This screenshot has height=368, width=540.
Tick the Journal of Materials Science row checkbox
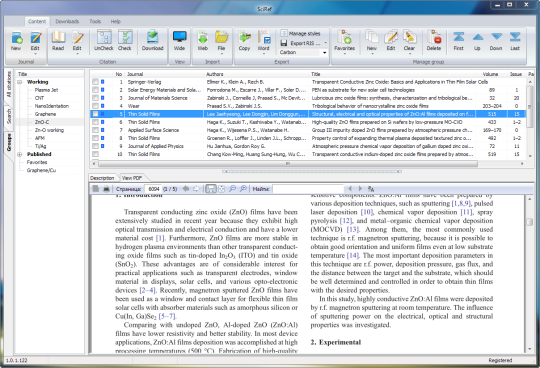pyautogui.click(x=95, y=98)
